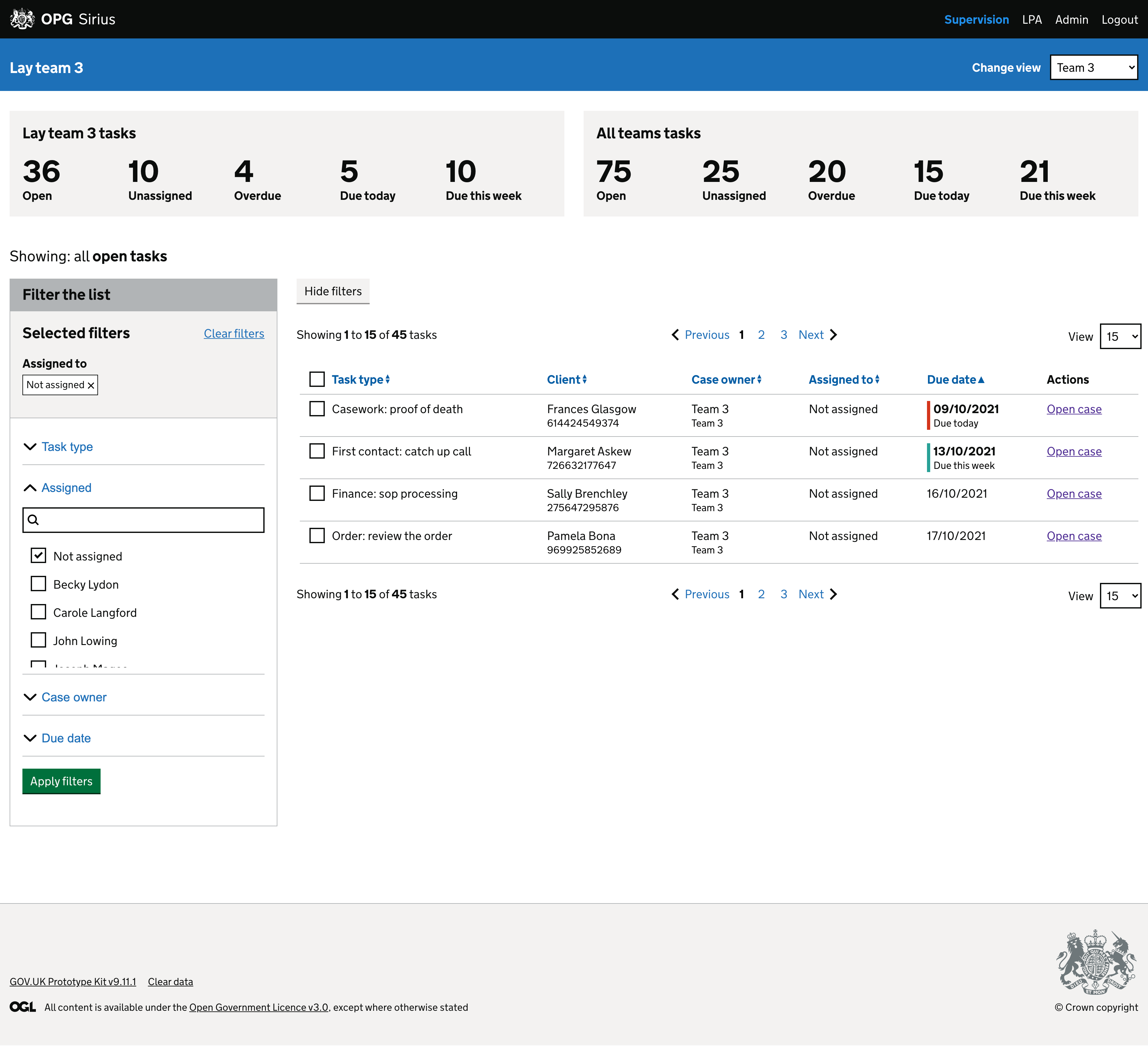
Task: Expand the Due date filter section
Action: pyautogui.click(x=57, y=739)
